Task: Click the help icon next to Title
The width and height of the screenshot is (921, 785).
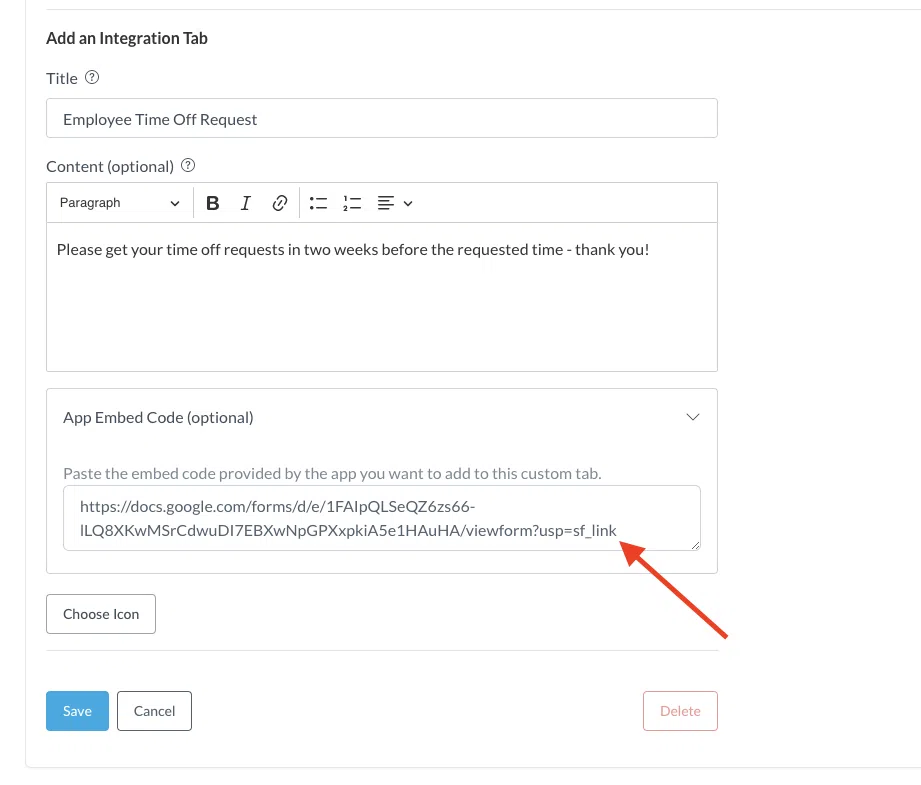Action: [92, 77]
